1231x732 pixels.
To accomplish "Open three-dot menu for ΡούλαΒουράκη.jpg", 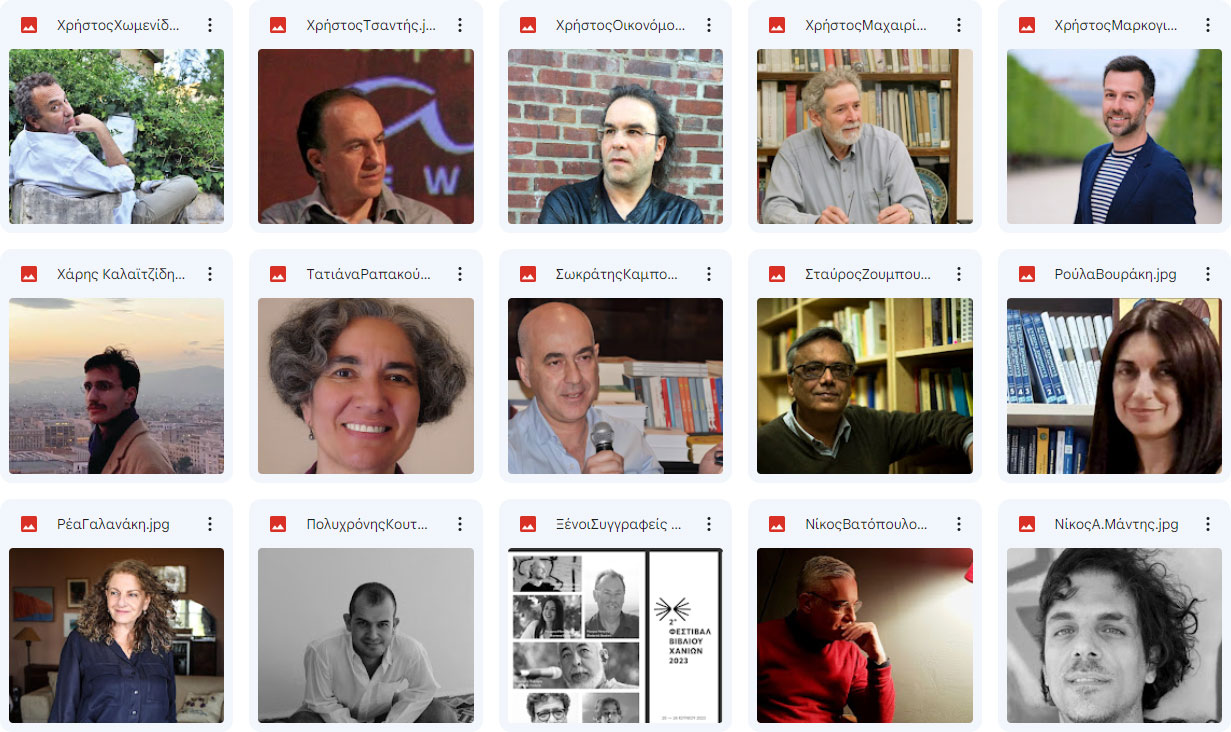I will tap(1208, 274).
